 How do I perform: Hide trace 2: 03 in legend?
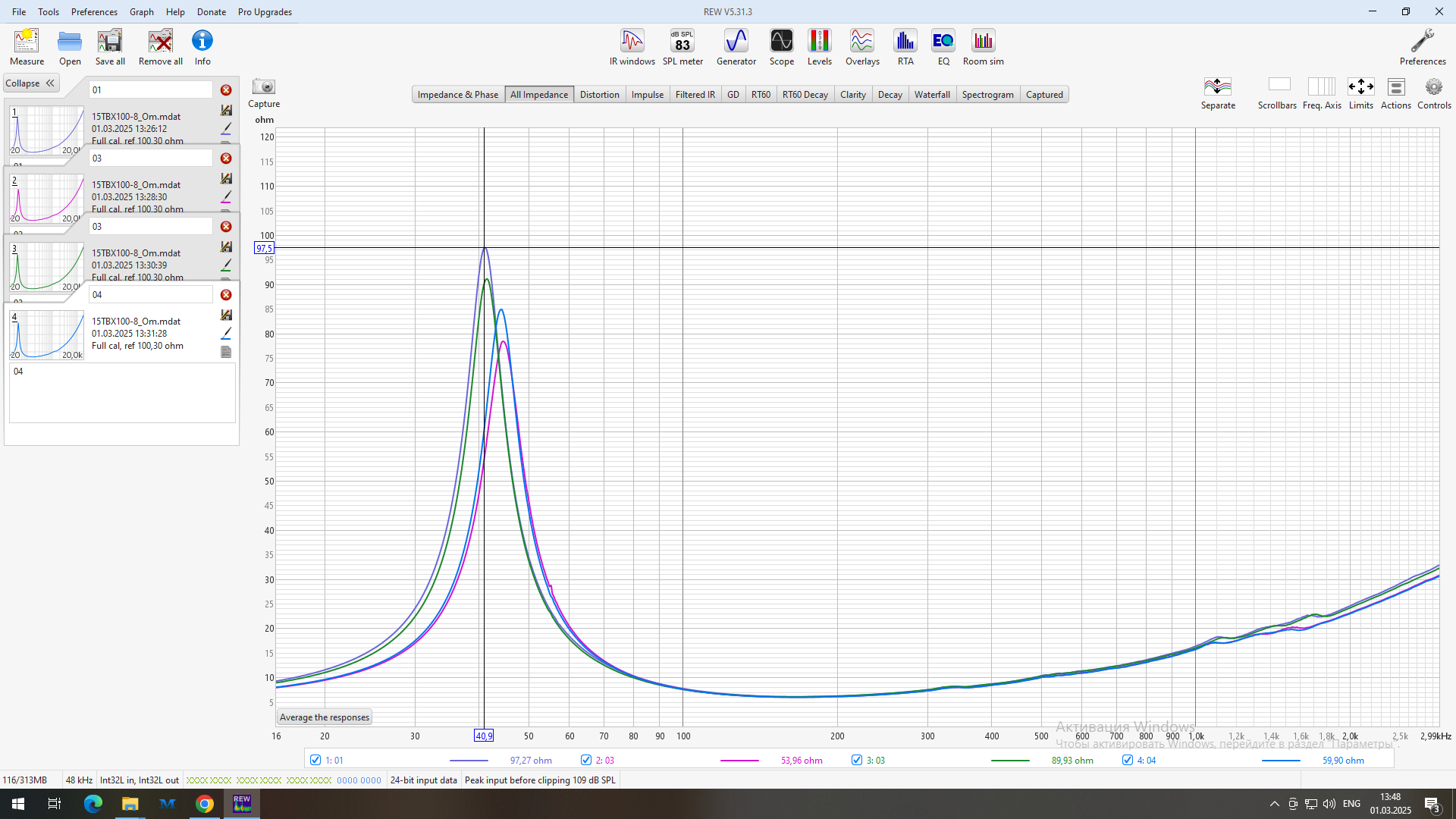coord(586,760)
